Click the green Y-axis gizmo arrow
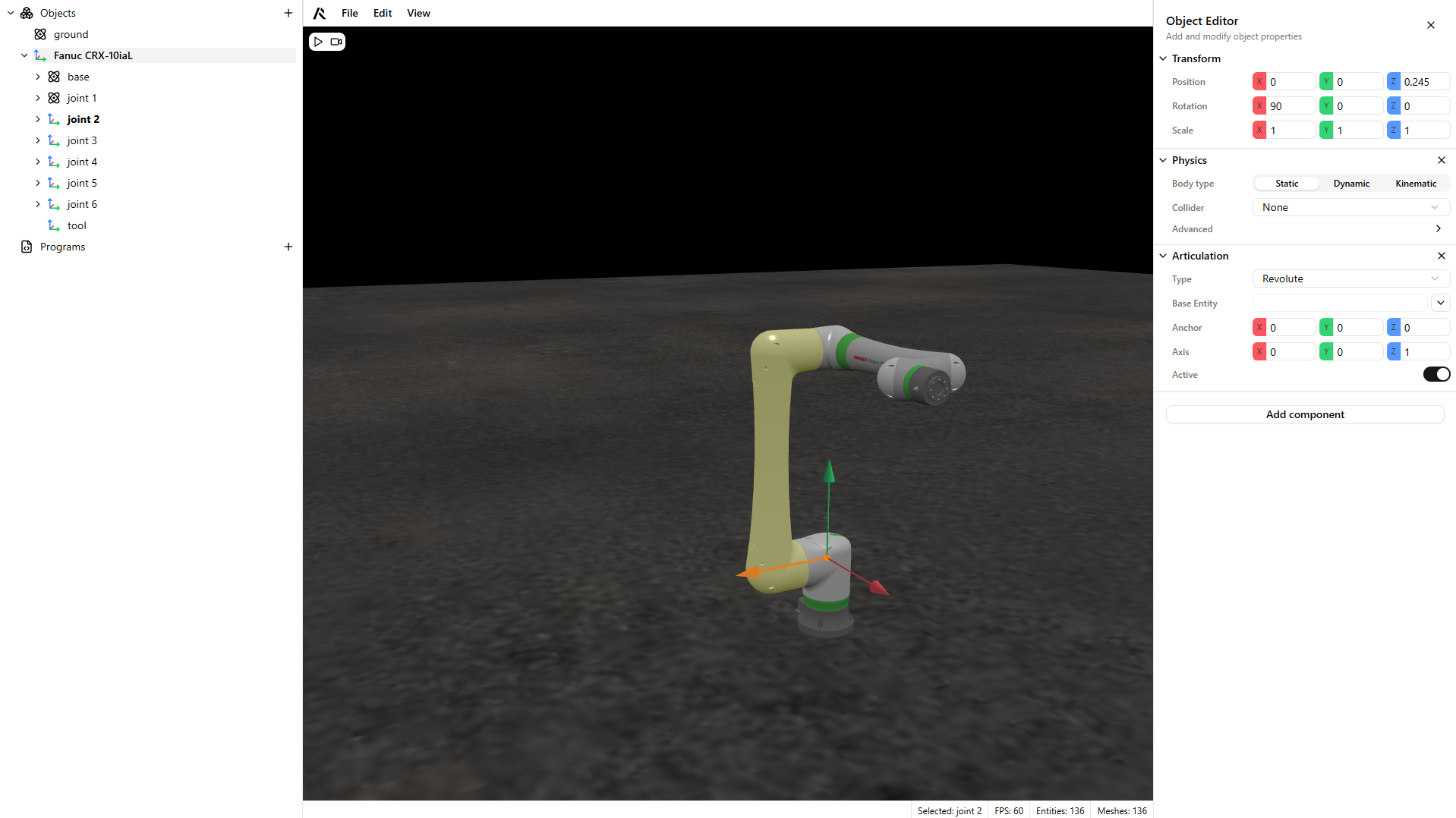The width and height of the screenshot is (1456, 818). pos(829,470)
